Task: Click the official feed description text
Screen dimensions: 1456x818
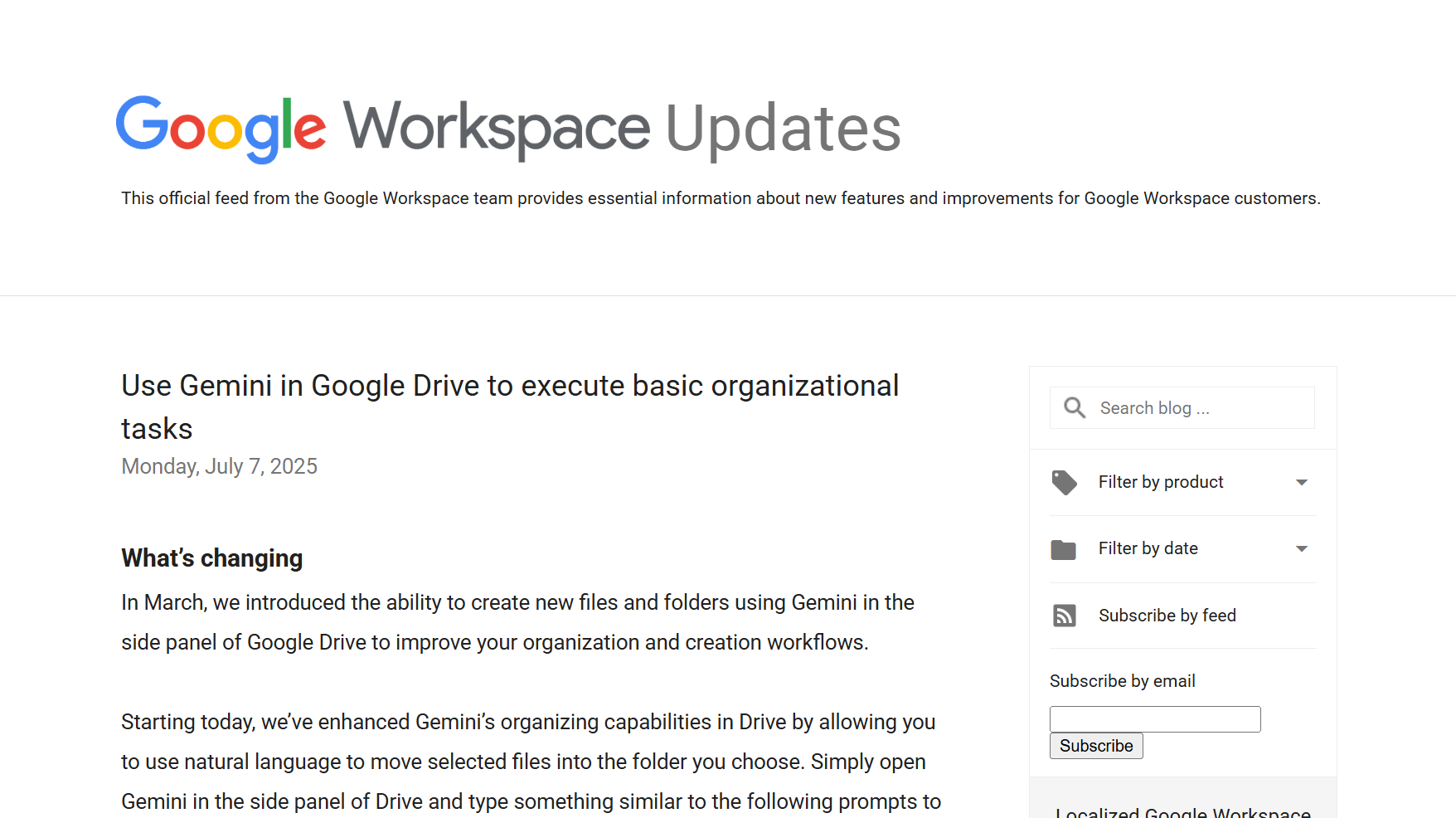Action: tap(721, 198)
